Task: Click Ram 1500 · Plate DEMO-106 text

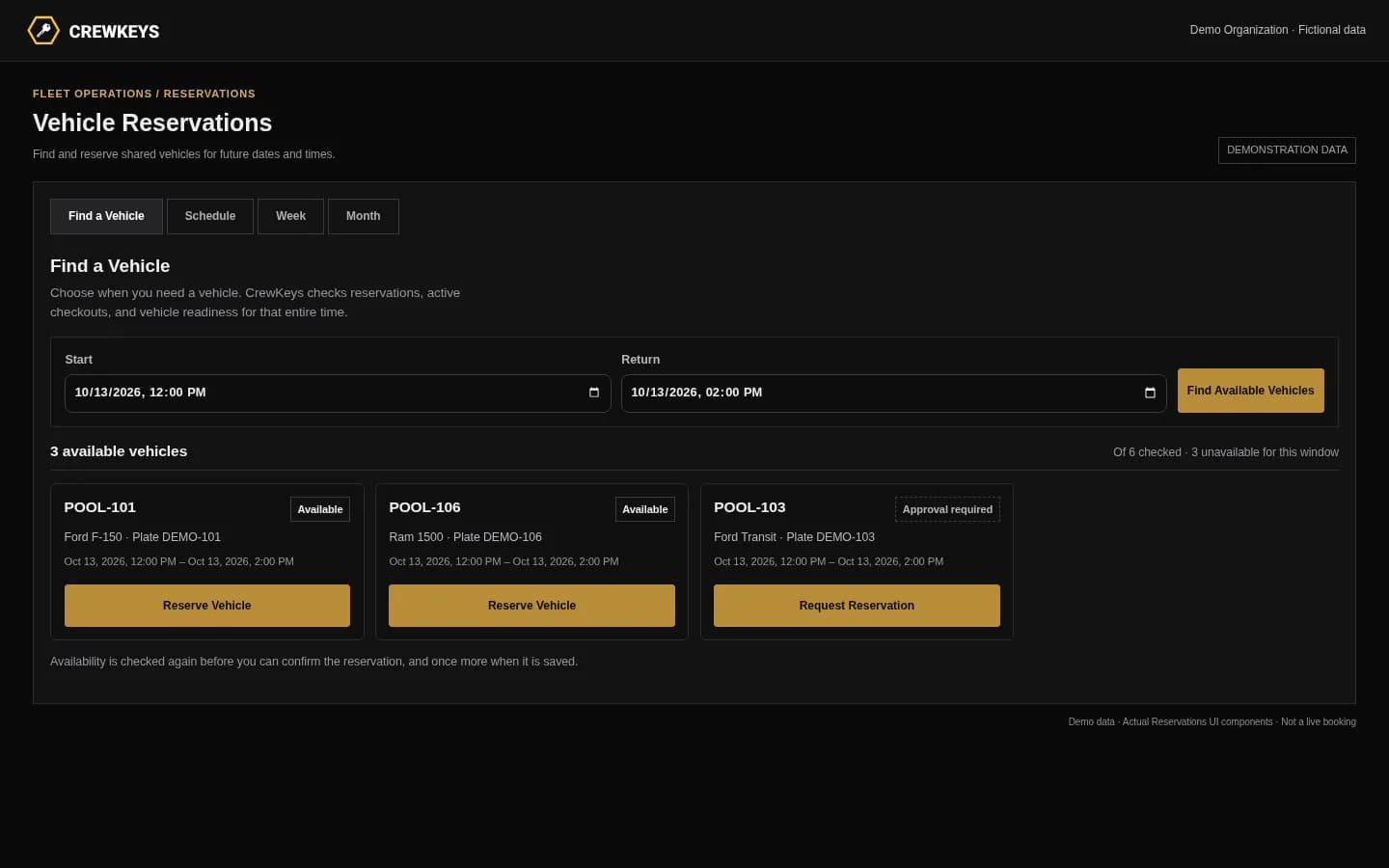Action: 465,537
